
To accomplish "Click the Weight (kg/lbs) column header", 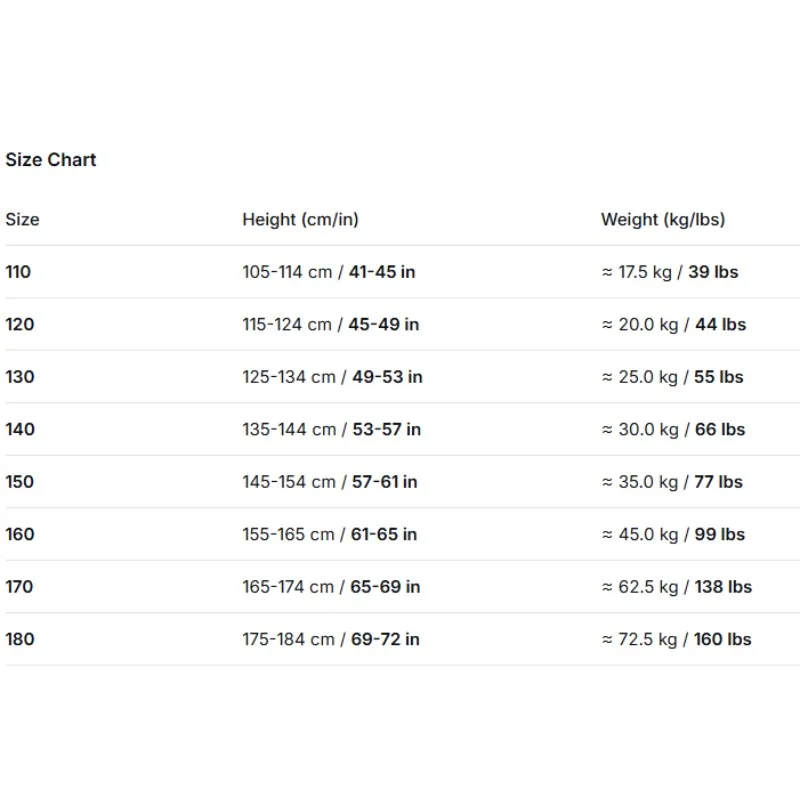I will 663,219.
